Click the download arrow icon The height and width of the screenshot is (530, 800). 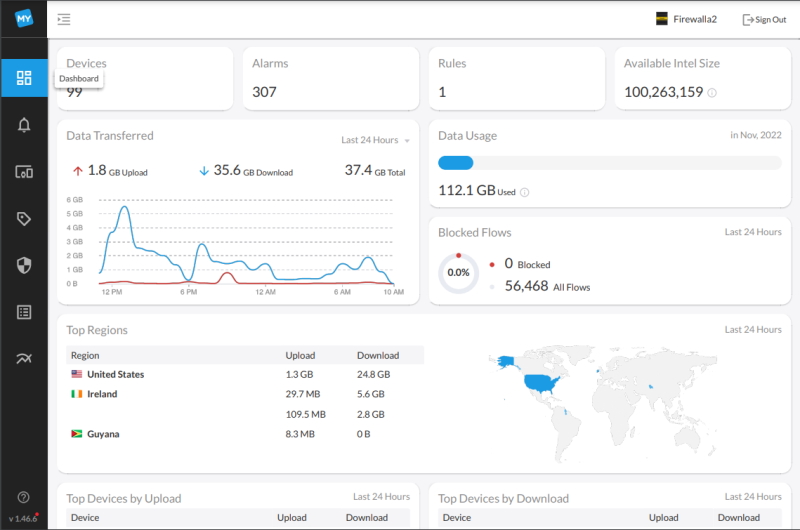(204, 171)
